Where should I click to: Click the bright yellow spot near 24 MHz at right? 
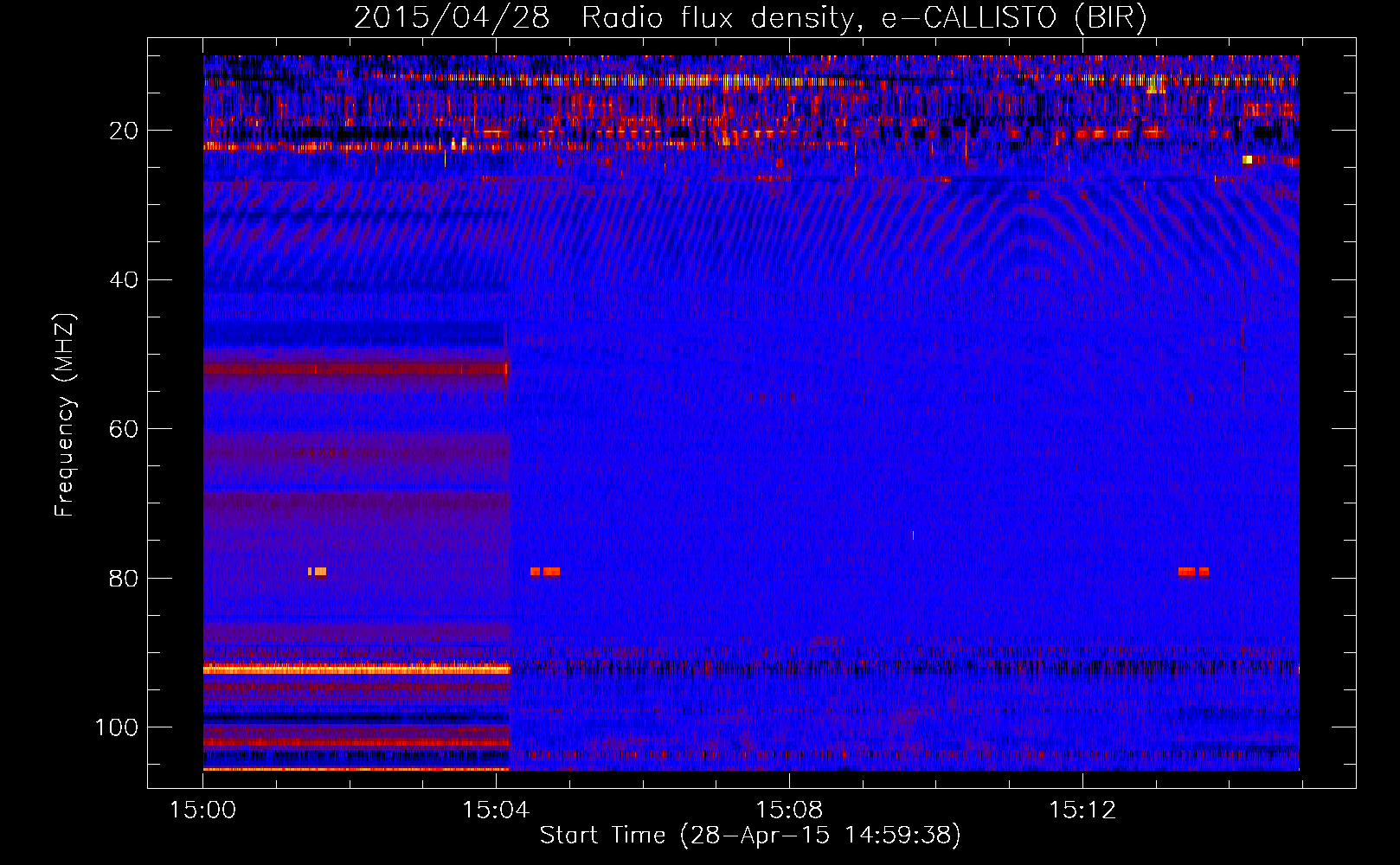1247,159
